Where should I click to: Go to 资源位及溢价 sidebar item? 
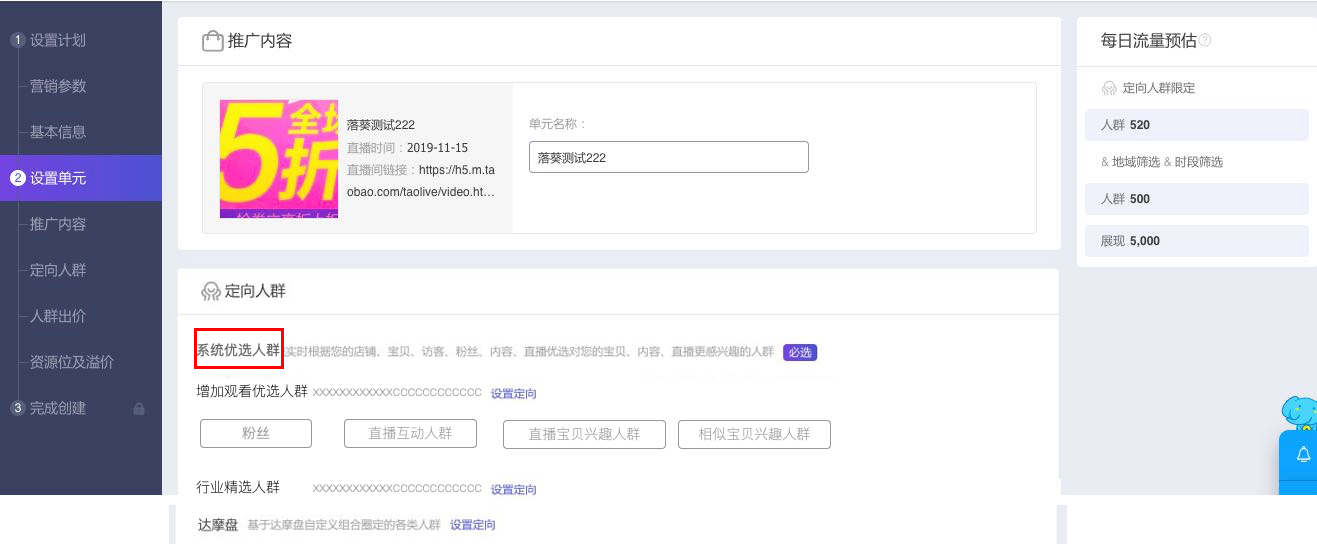coord(72,362)
